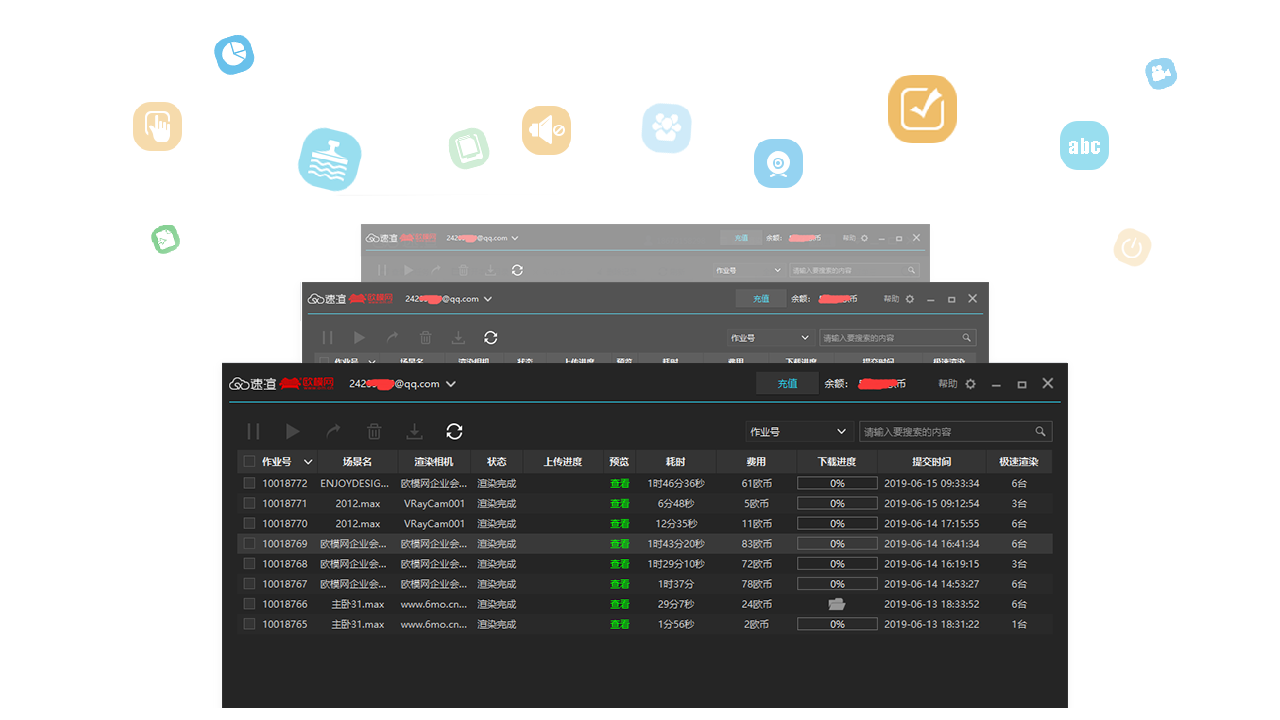Click the play/start icon in front toolbar
The image size is (1280, 720).
pyautogui.click(x=293, y=431)
